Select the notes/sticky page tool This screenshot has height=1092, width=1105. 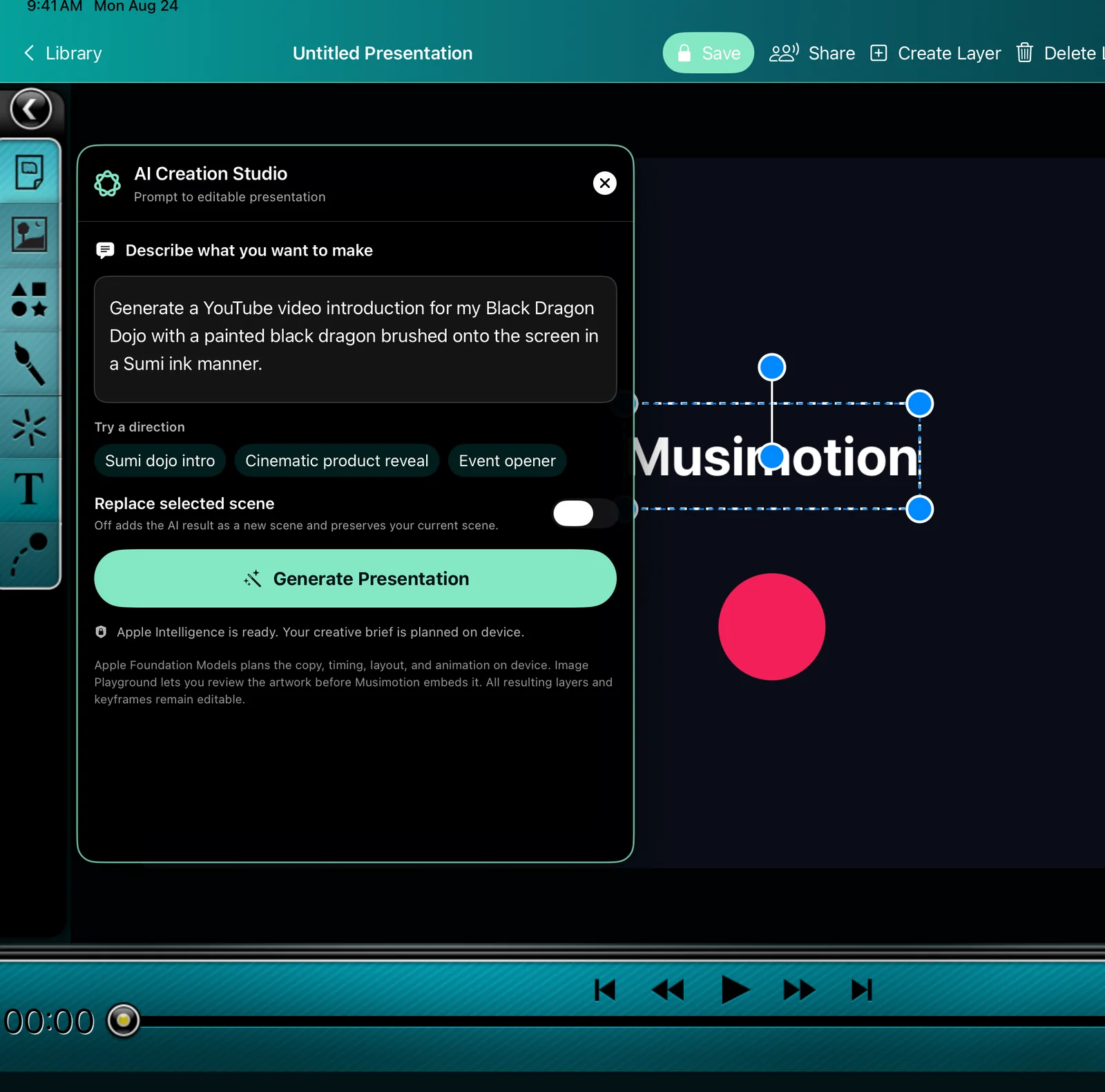[30, 172]
